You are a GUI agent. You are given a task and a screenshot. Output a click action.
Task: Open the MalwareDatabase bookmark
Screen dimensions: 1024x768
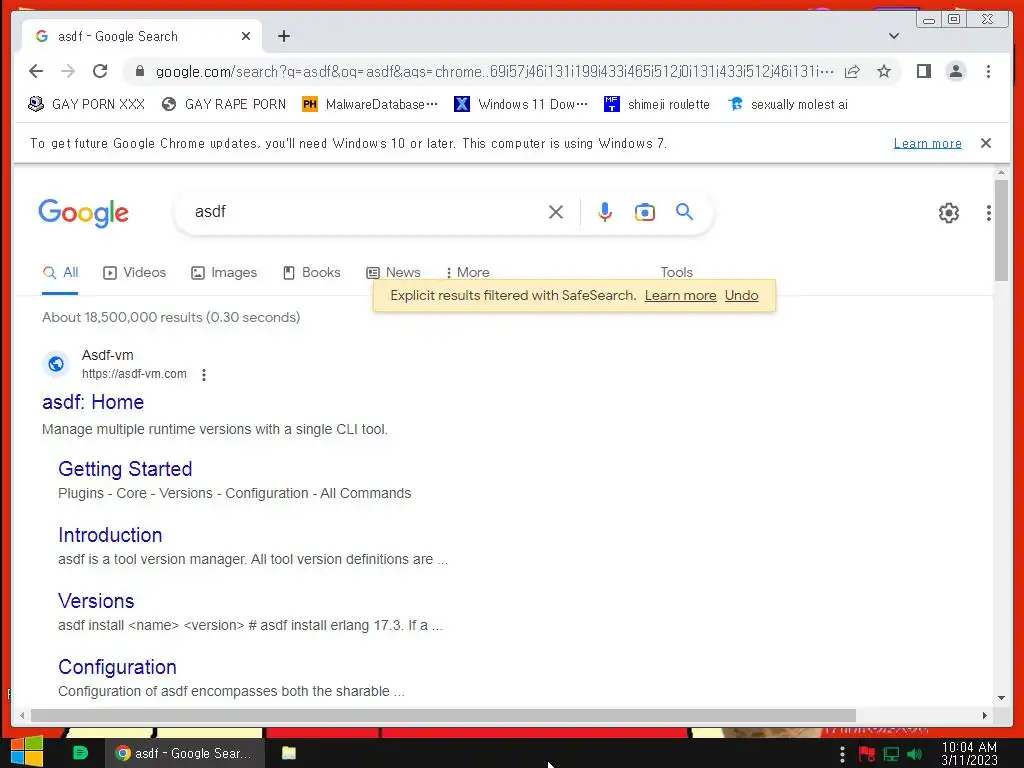point(370,104)
